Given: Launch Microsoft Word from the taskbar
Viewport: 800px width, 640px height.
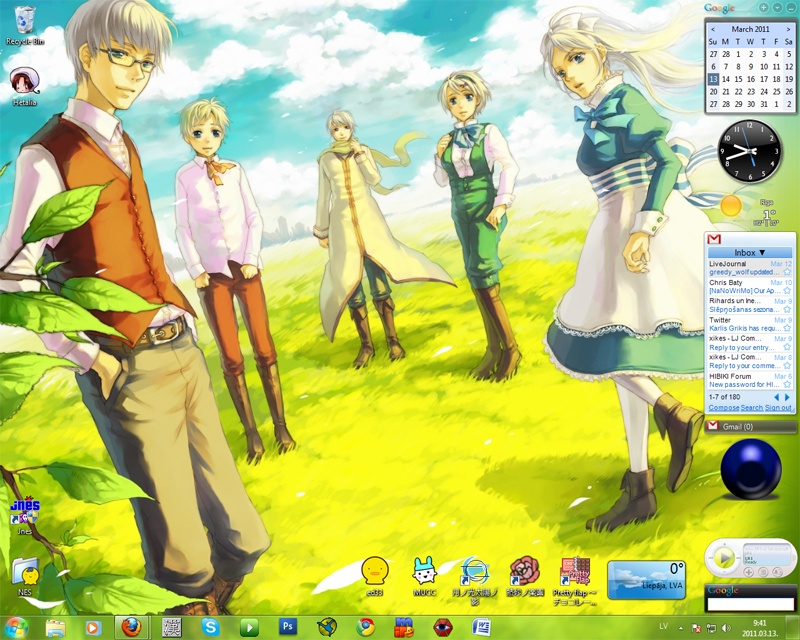Looking at the screenshot, I should point(481,627).
